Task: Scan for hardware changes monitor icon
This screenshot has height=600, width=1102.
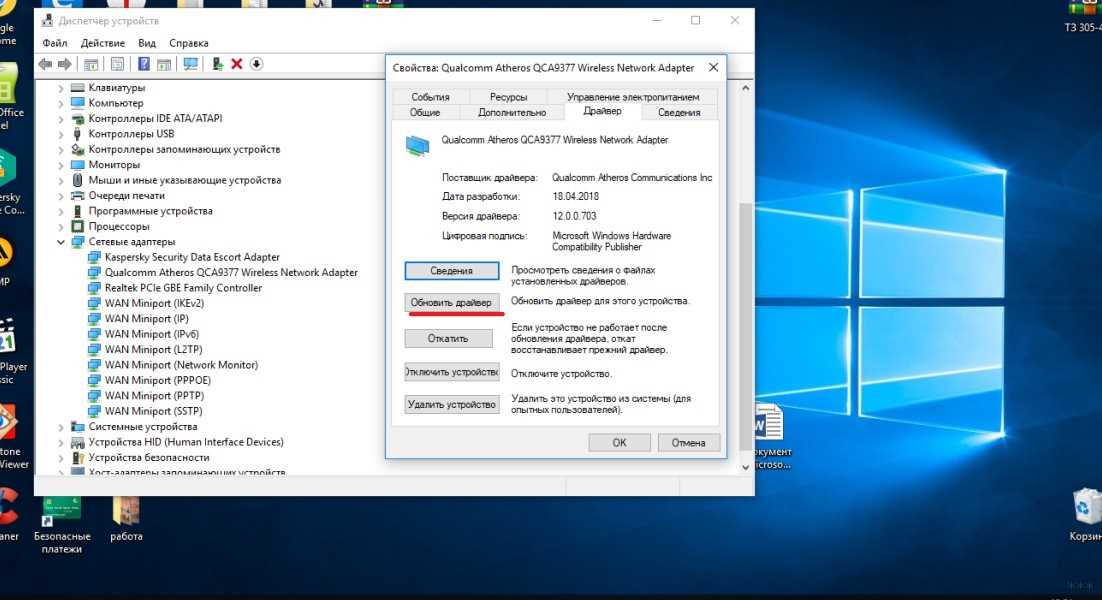Action: click(x=190, y=64)
